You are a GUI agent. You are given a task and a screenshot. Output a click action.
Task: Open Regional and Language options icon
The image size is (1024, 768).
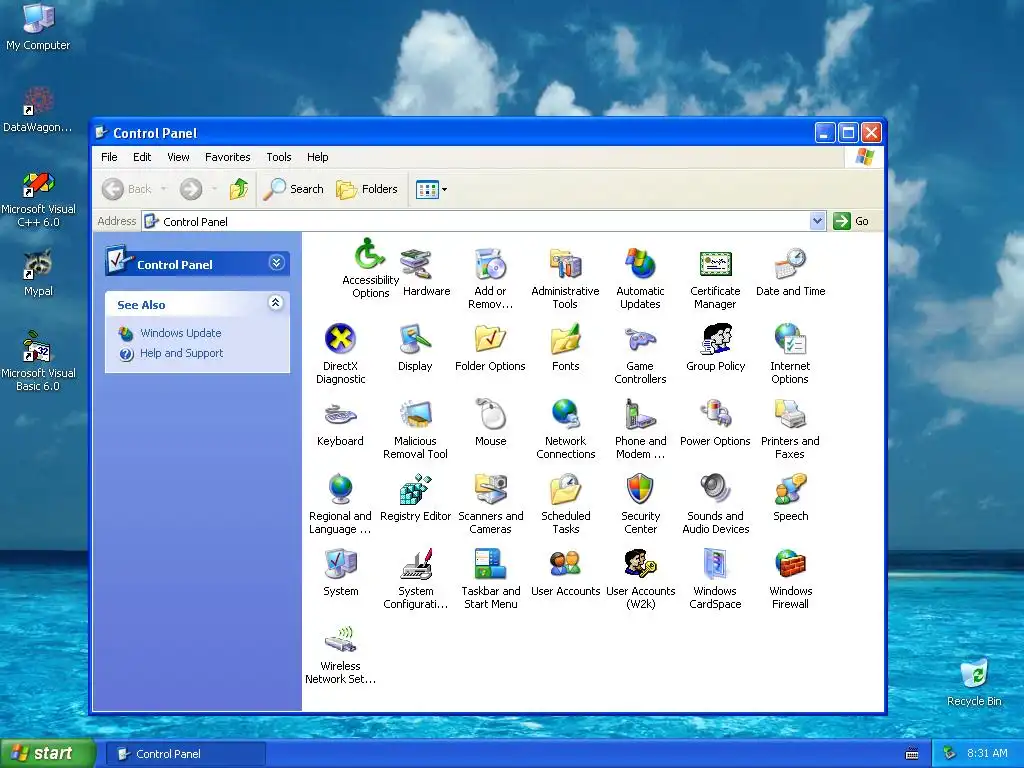(340, 504)
